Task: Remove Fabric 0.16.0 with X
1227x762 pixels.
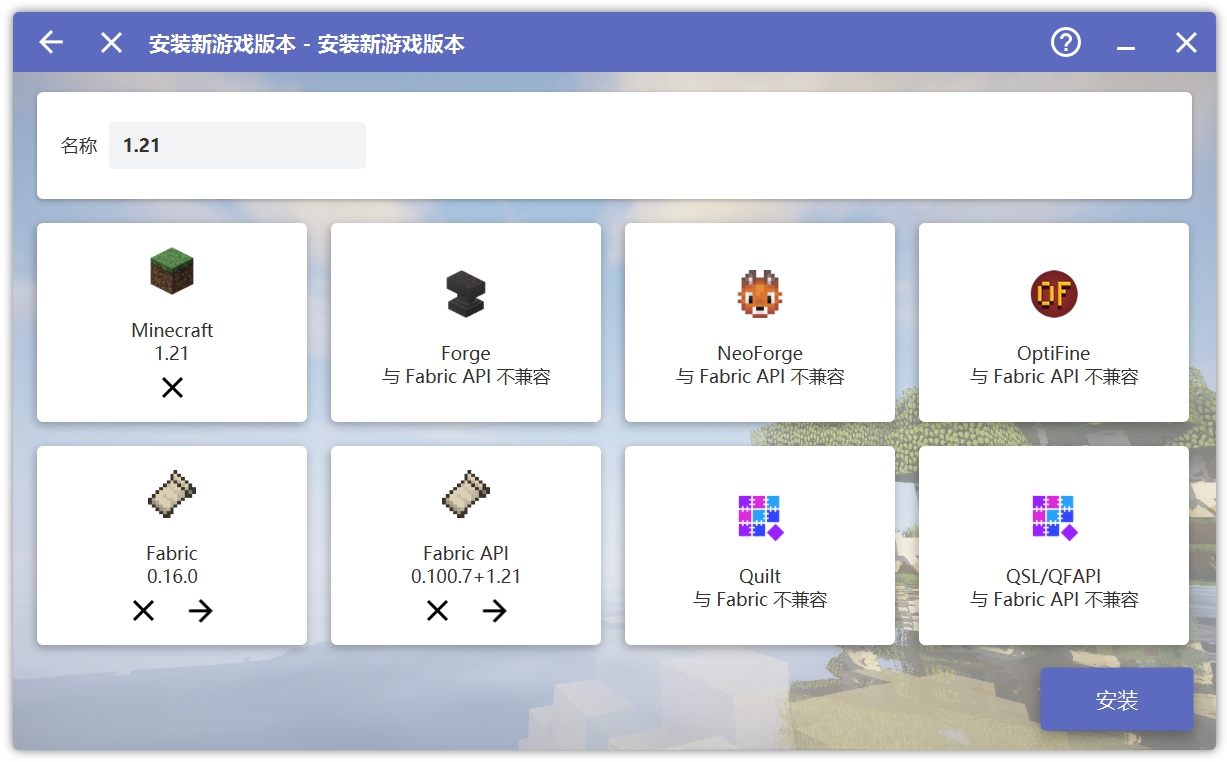Action: click(143, 611)
